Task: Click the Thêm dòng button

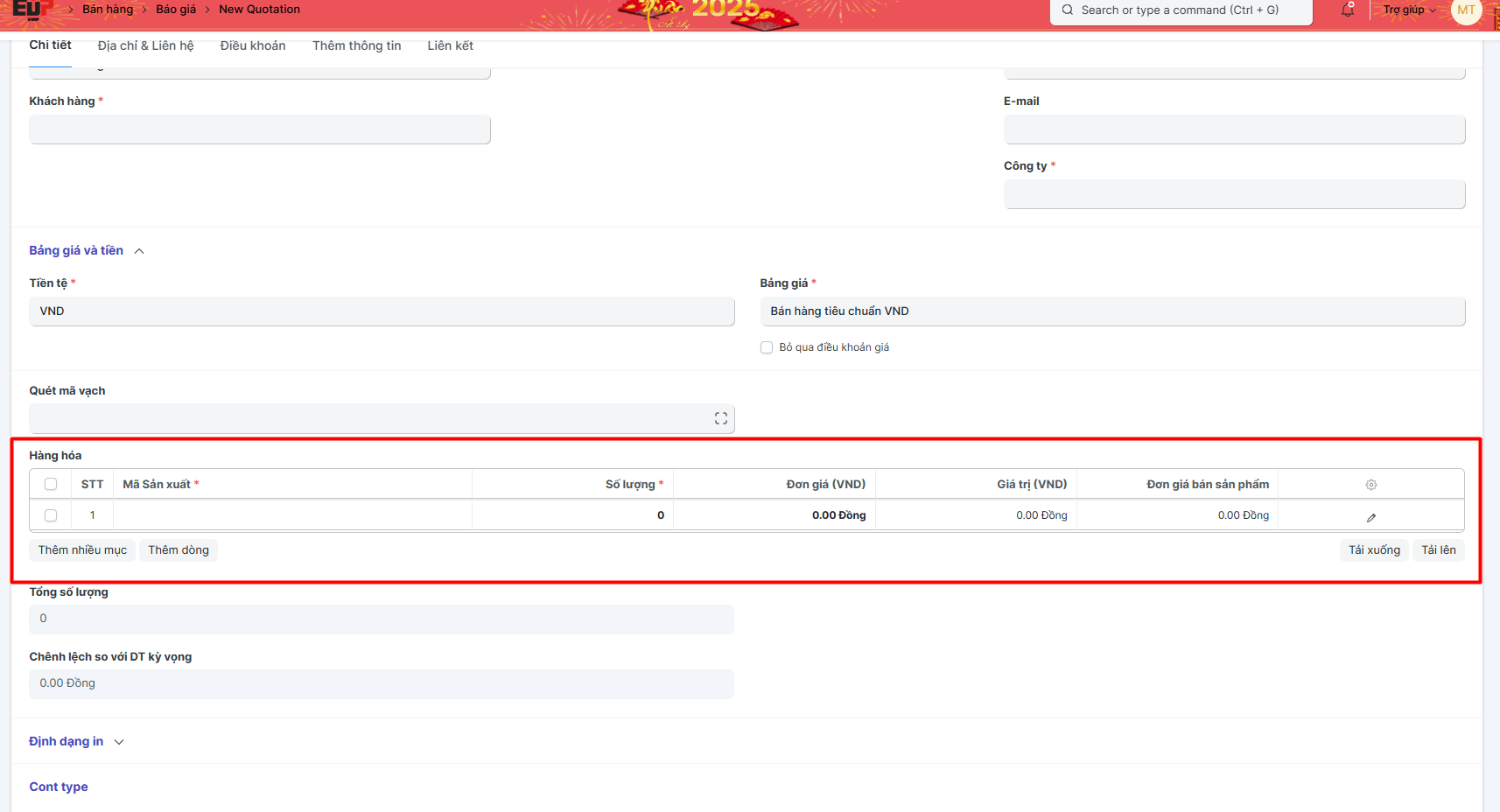Action: (179, 550)
